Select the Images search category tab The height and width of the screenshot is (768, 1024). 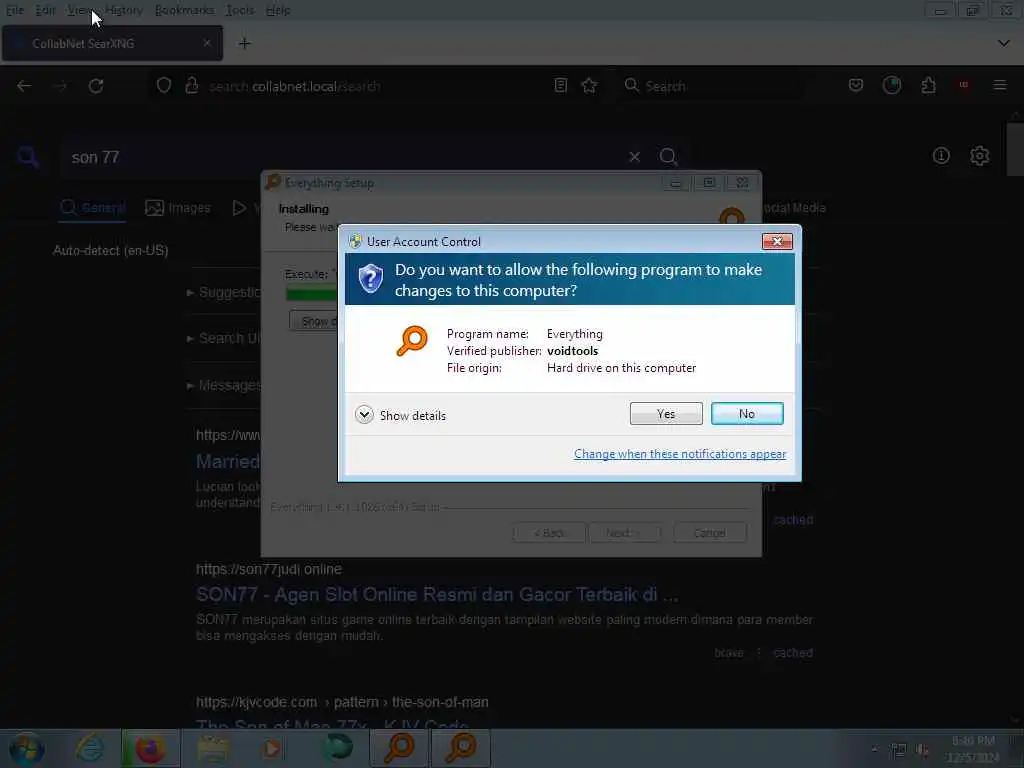(x=178, y=208)
